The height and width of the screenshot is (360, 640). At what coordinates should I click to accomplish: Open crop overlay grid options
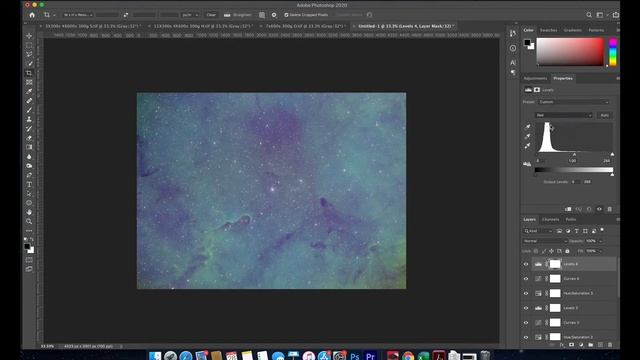coord(262,15)
